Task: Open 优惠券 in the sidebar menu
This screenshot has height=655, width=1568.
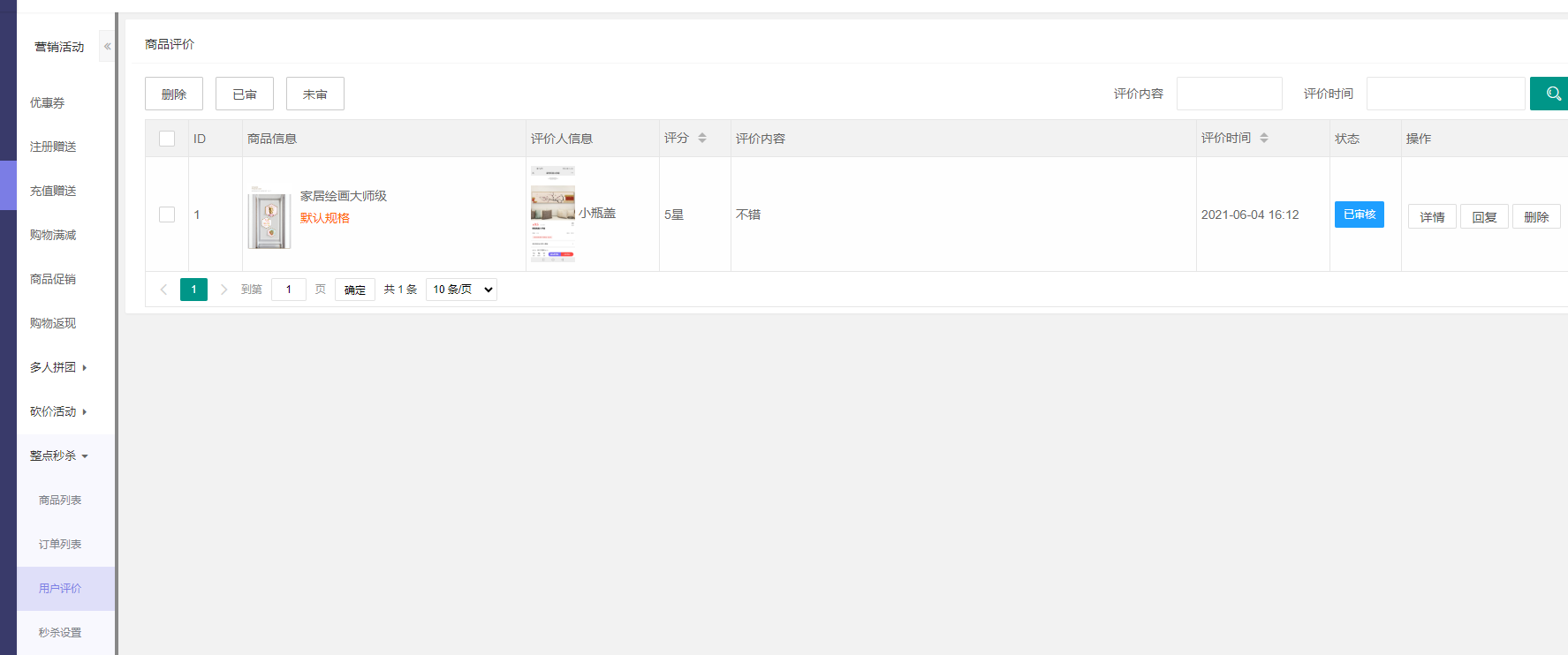Action: 48,102
